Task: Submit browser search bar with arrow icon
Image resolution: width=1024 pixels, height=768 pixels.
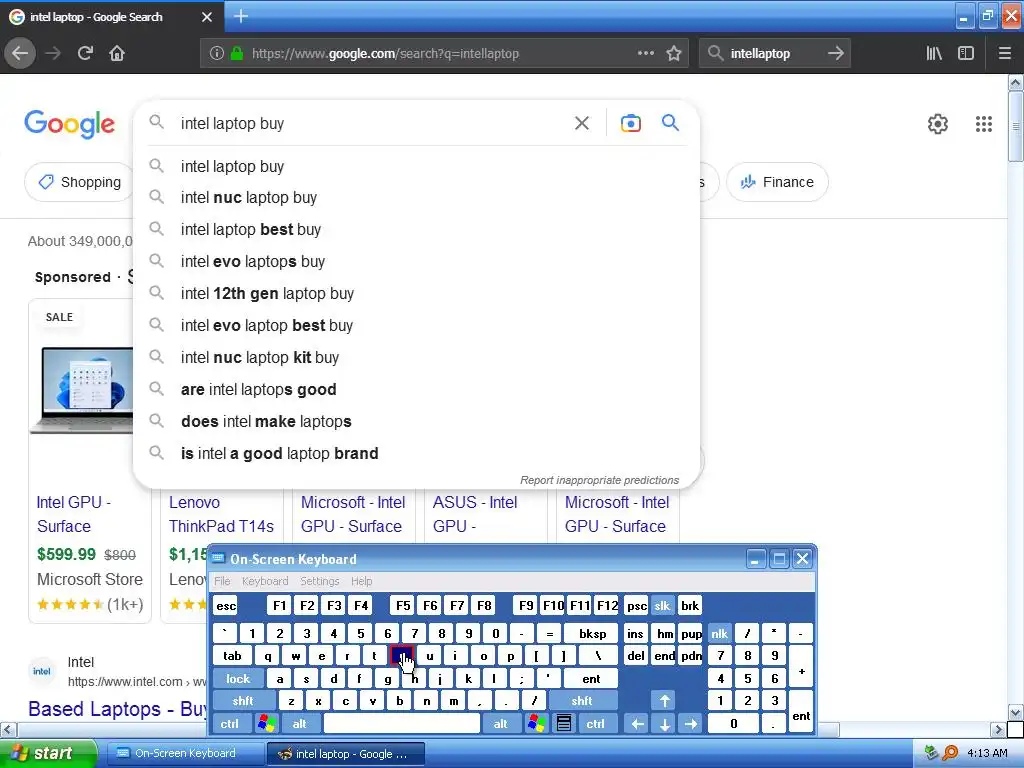Action: (836, 53)
